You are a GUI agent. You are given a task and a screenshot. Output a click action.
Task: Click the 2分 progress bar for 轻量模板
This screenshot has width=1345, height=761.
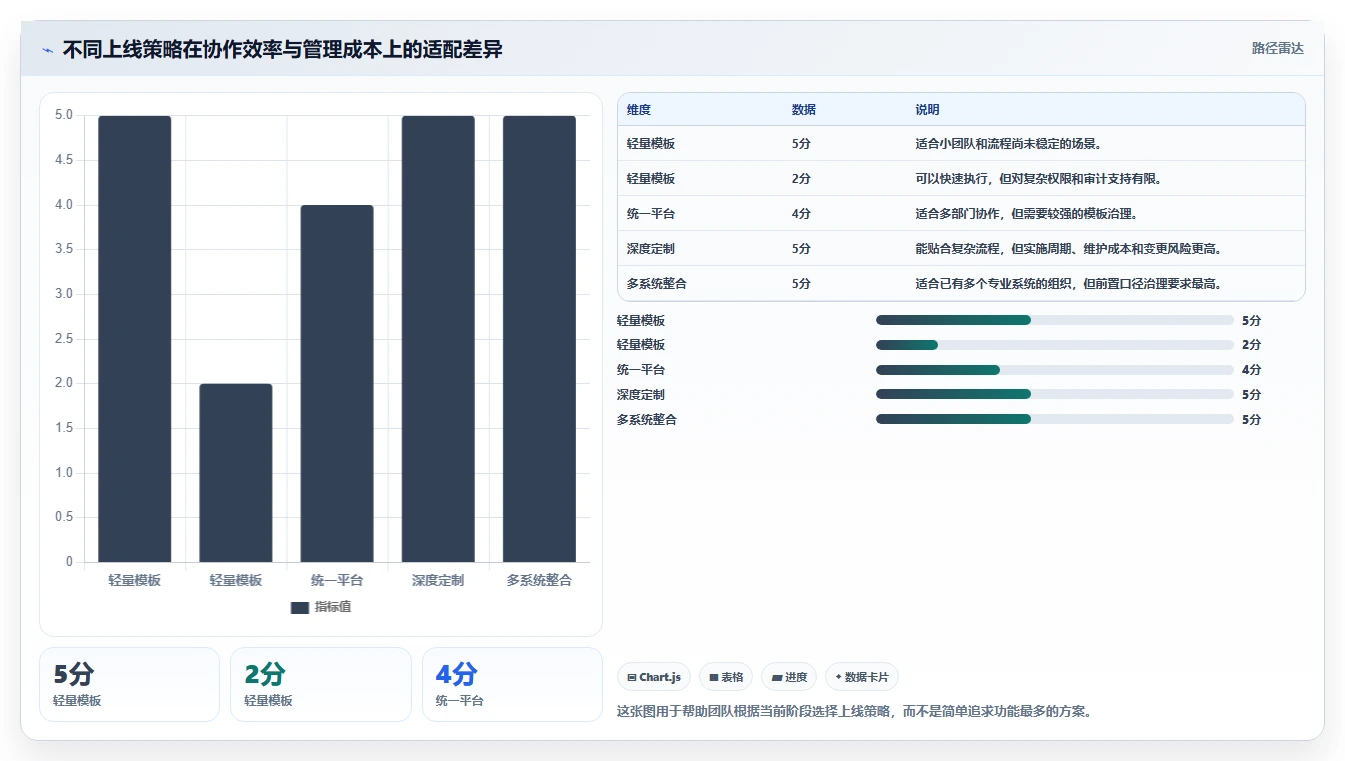[1055, 345]
